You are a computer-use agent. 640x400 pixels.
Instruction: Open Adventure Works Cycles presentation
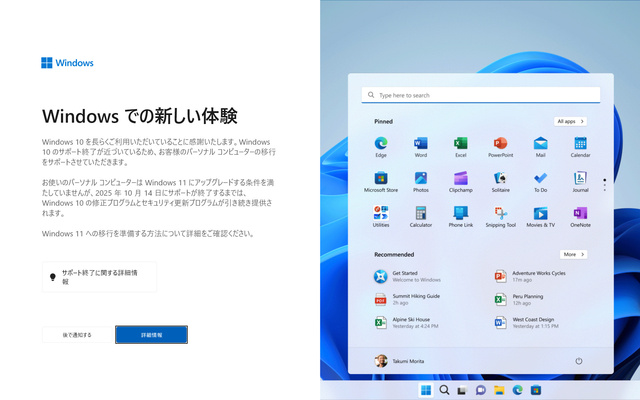[x=530, y=276]
